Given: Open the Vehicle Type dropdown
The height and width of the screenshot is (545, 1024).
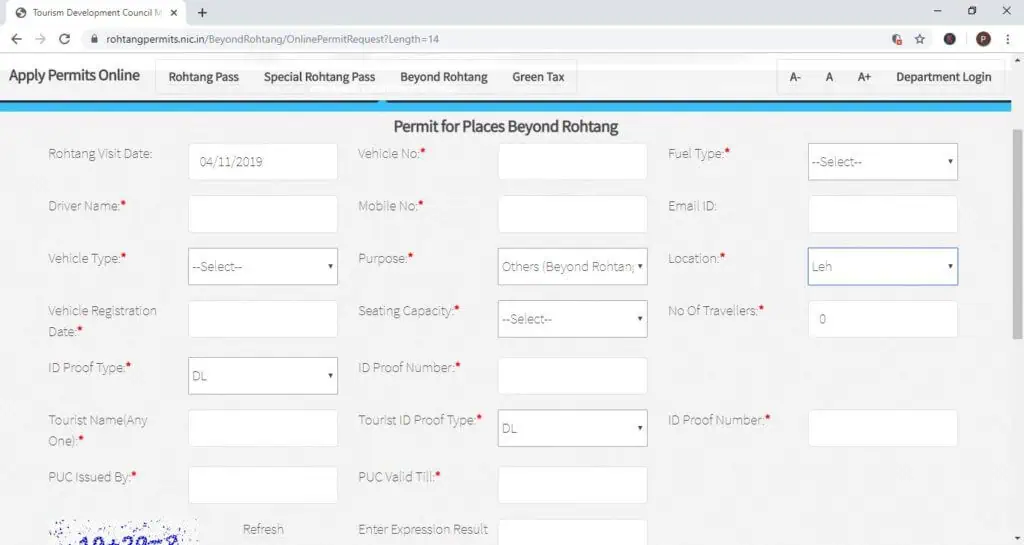Looking at the screenshot, I should 263,266.
